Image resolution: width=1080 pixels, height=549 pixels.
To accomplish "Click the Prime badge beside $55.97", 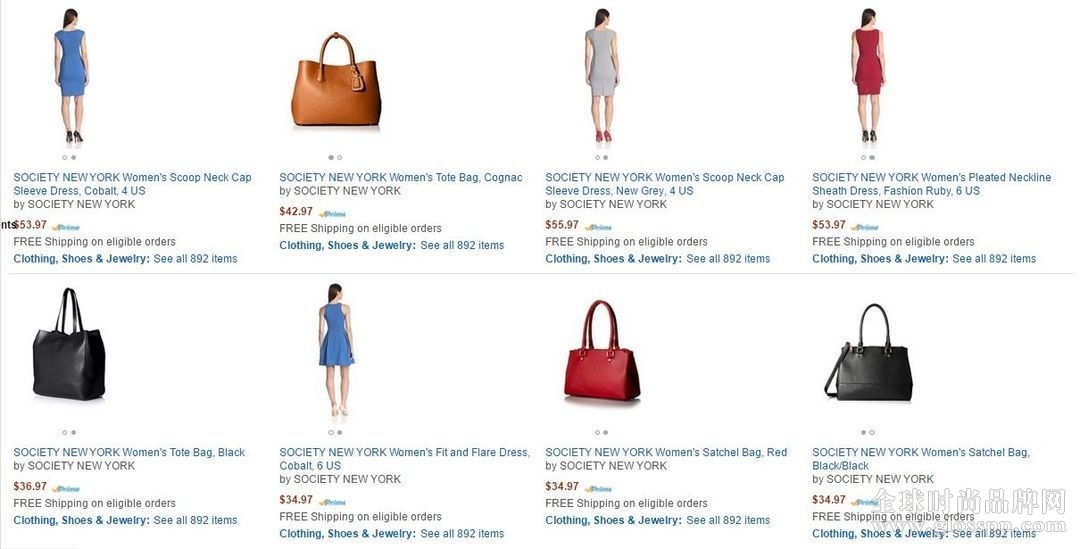I will [599, 227].
